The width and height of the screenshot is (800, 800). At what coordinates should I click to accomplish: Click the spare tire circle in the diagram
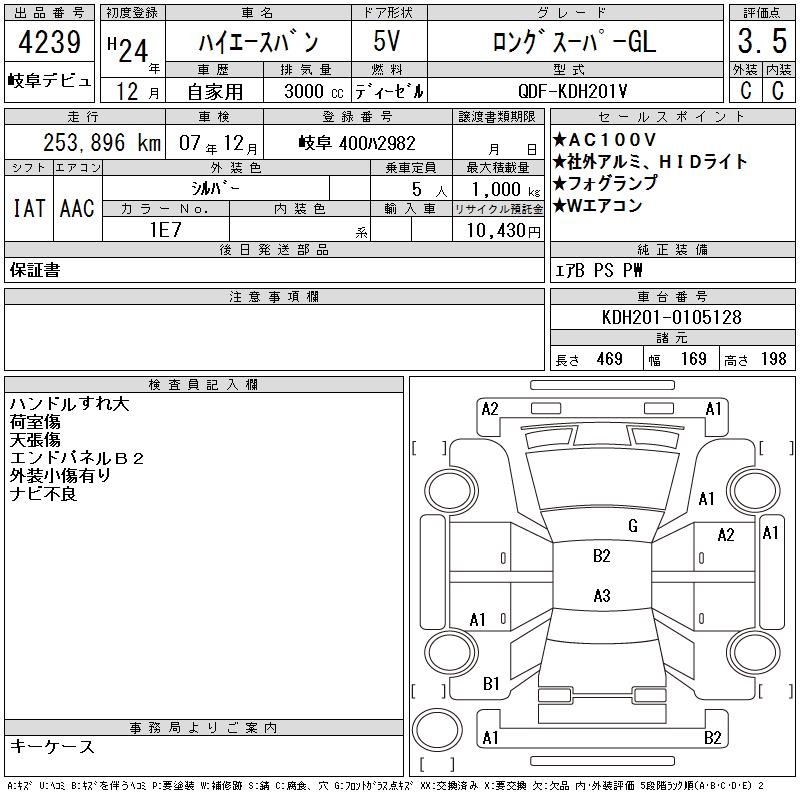tap(432, 728)
